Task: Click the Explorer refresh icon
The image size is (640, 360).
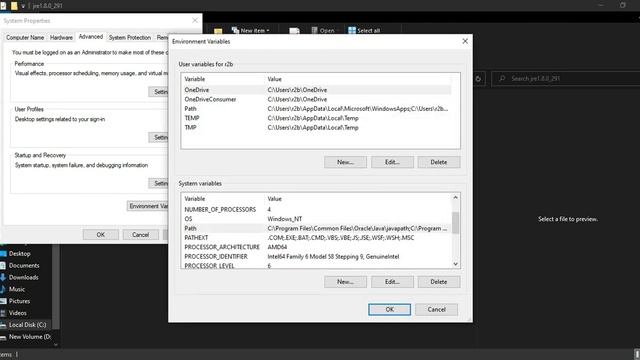Action: coord(478,79)
